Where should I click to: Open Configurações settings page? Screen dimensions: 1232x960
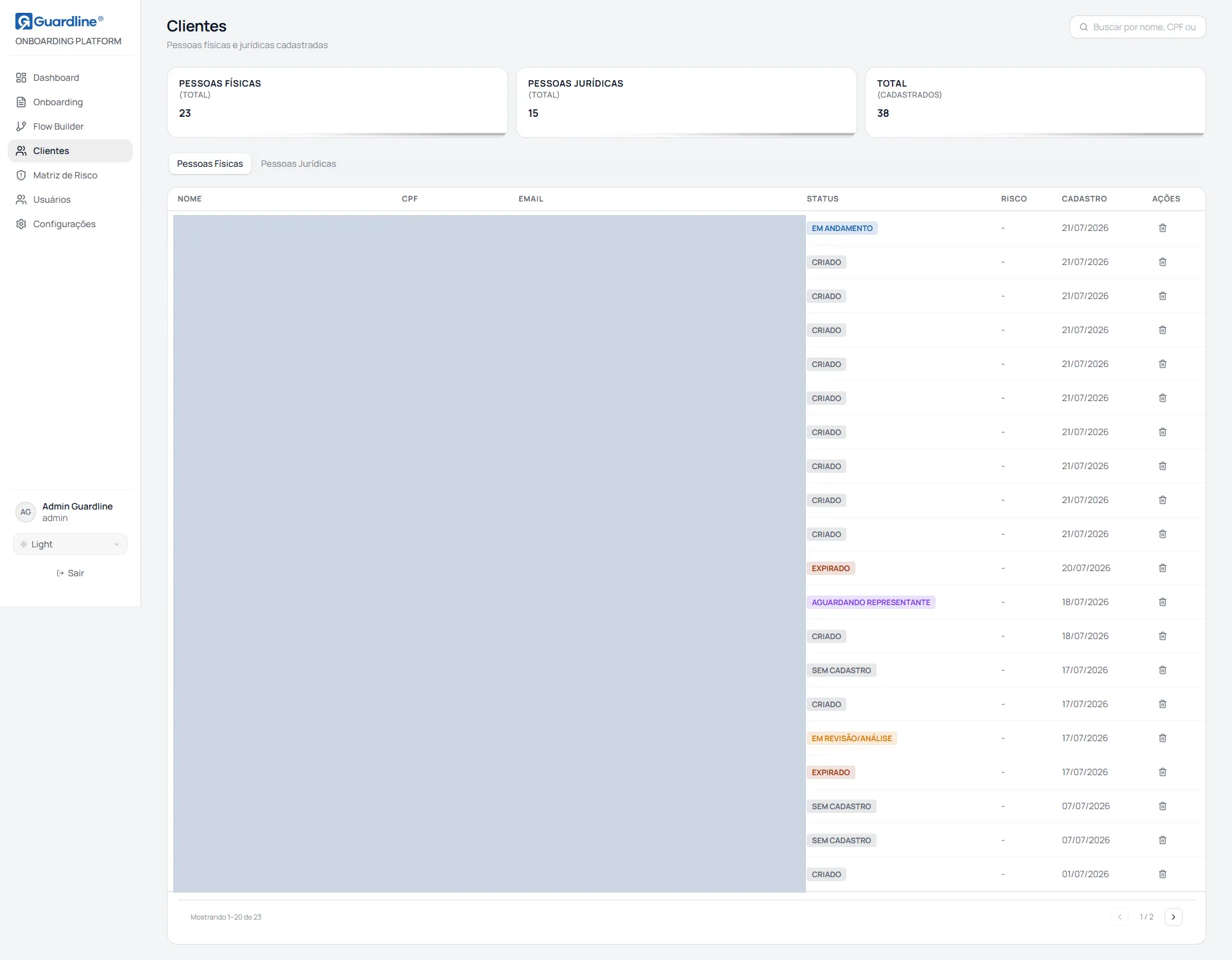70,224
